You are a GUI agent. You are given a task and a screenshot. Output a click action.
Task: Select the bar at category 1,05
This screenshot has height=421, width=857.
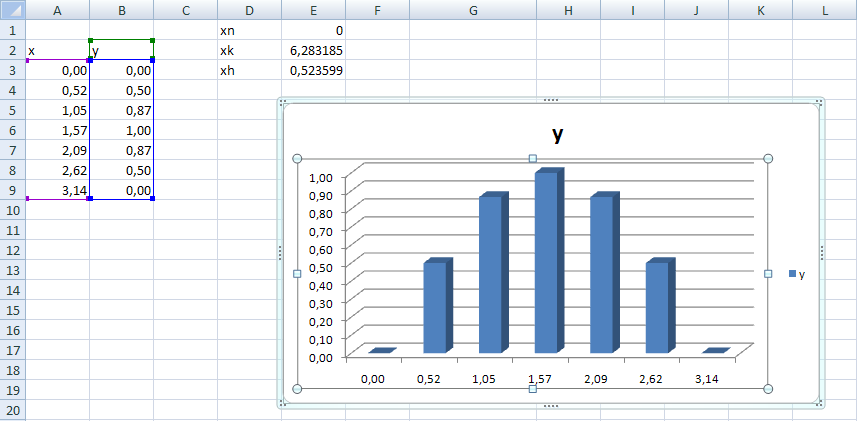tap(494, 273)
